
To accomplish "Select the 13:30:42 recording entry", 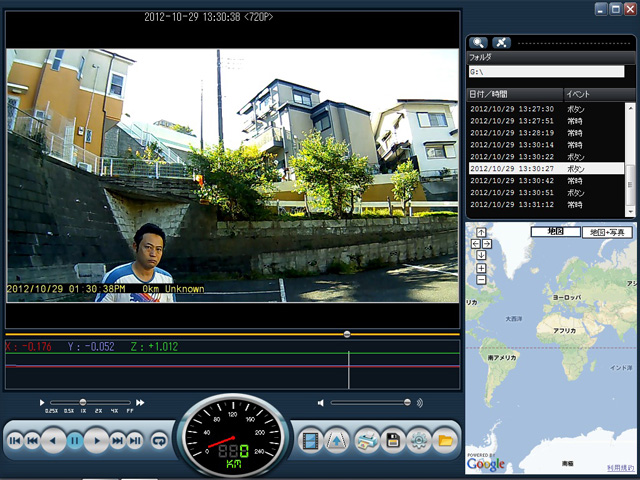I will point(512,181).
